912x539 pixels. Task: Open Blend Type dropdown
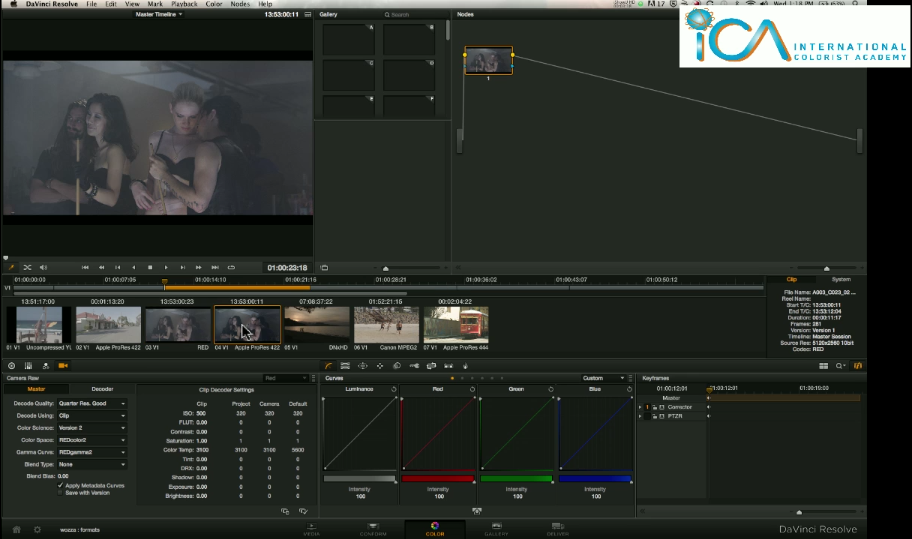pyautogui.click(x=92, y=465)
